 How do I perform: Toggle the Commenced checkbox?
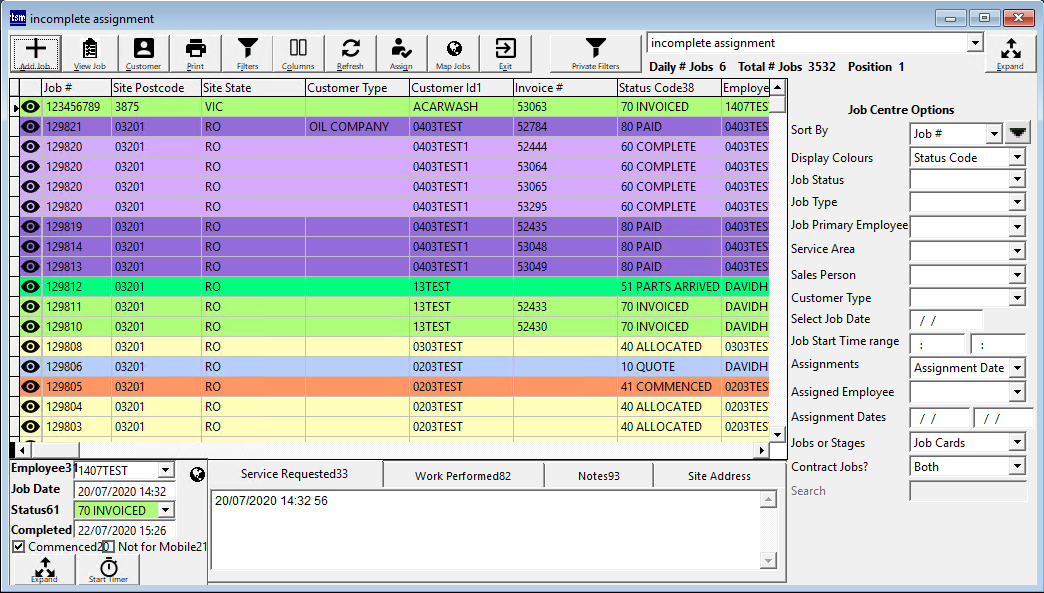click(x=19, y=547)
